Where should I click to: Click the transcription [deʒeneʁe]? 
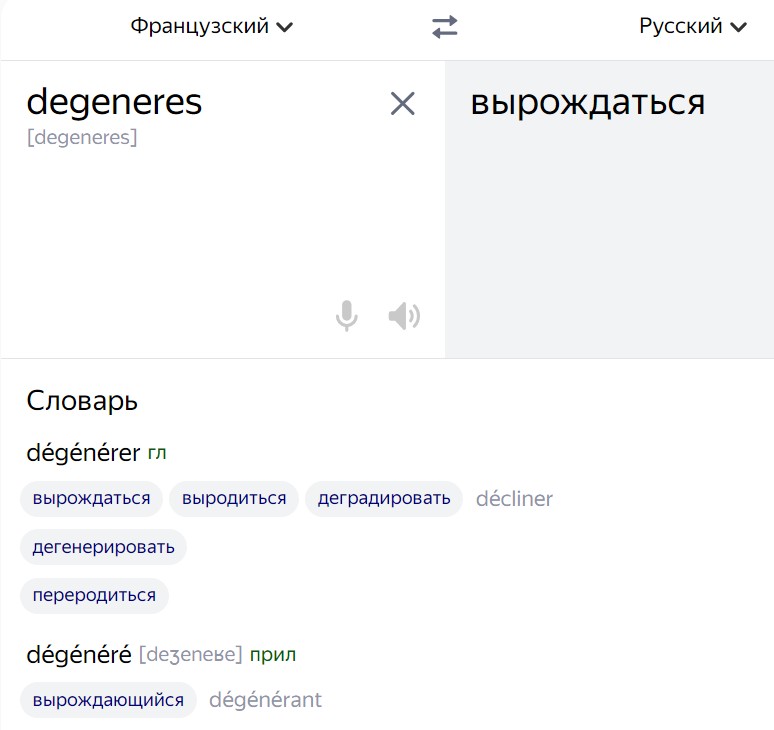point(191,655)
